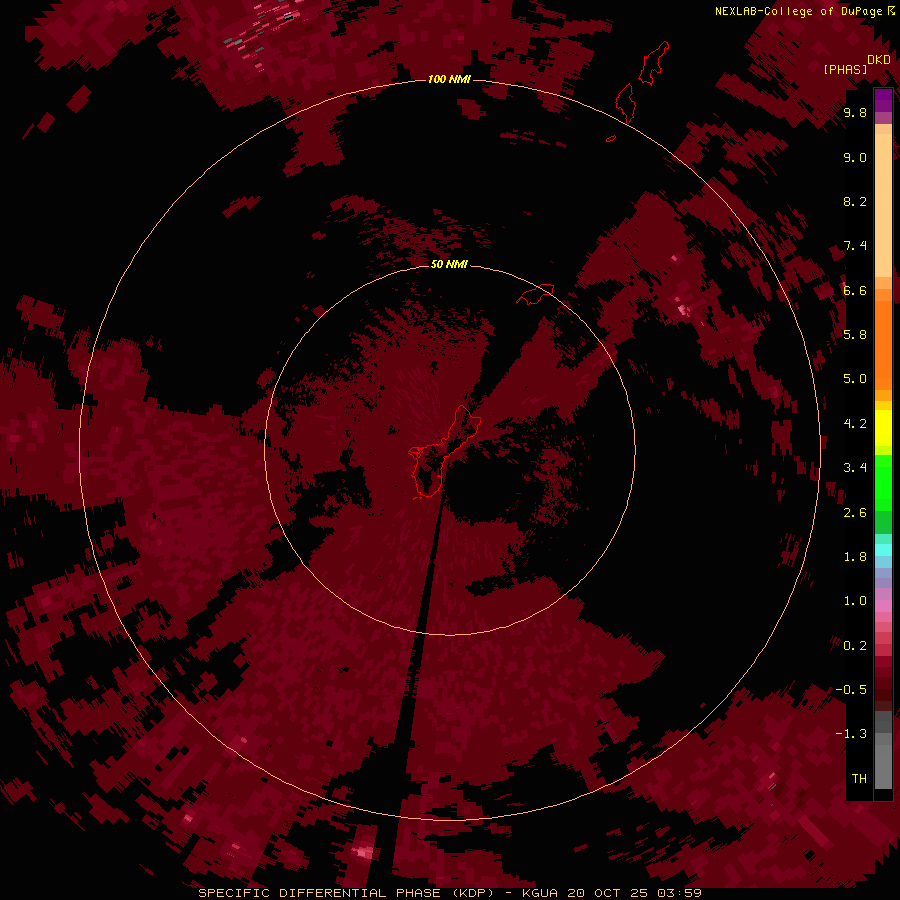
Task: Click the KGUA station identifier
Action: (x=540, y=893)
